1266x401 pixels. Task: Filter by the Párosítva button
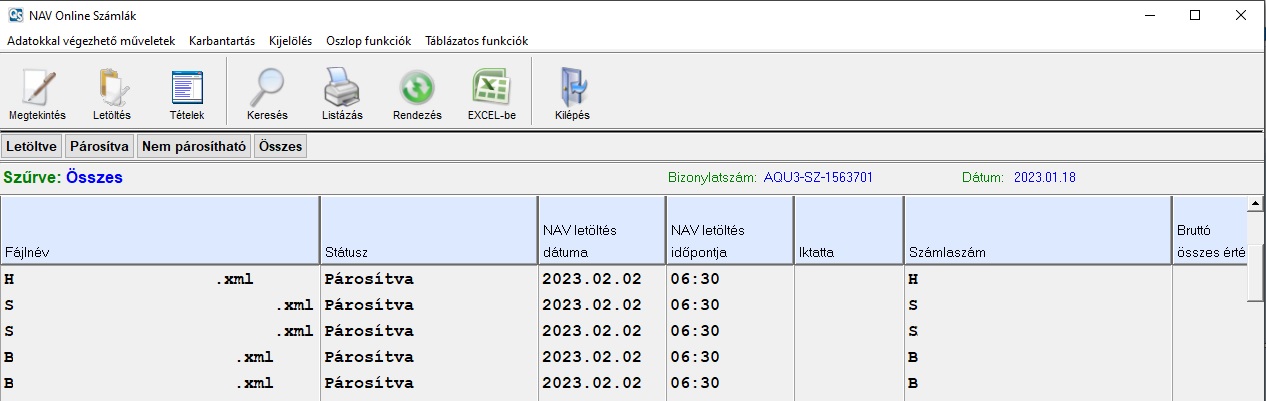pyautogui.click(x=99, y=147)
